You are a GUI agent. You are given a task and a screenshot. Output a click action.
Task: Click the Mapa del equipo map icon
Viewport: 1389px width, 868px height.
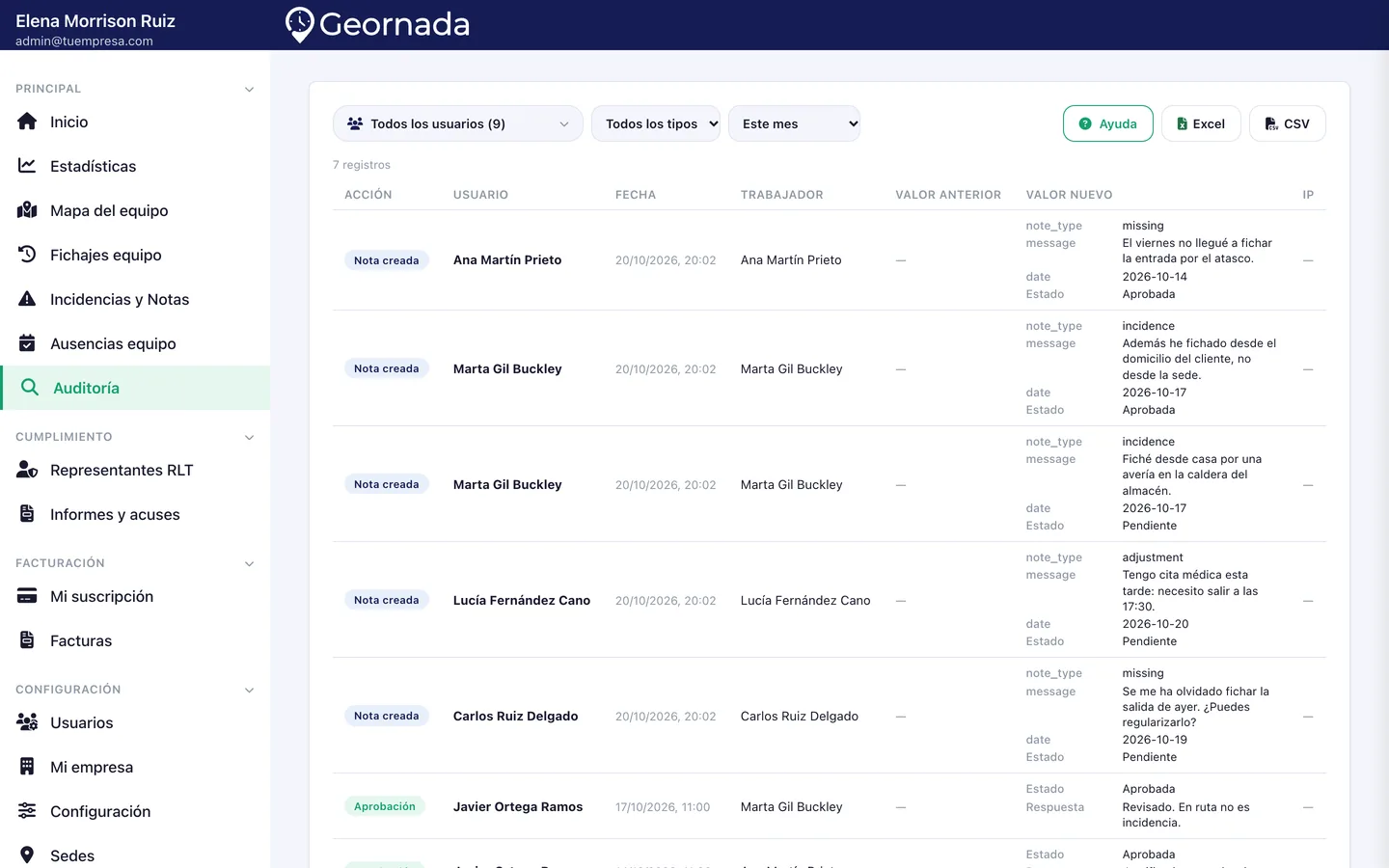(27, 210)
